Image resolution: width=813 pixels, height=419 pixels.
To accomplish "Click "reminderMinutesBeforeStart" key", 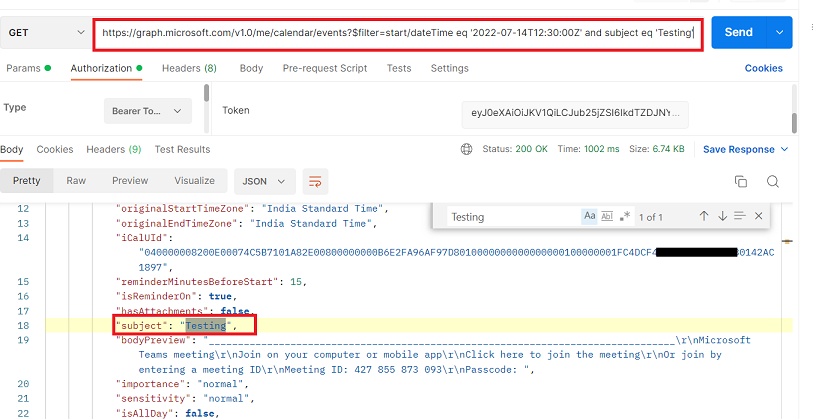I will (x=197, y=282).
